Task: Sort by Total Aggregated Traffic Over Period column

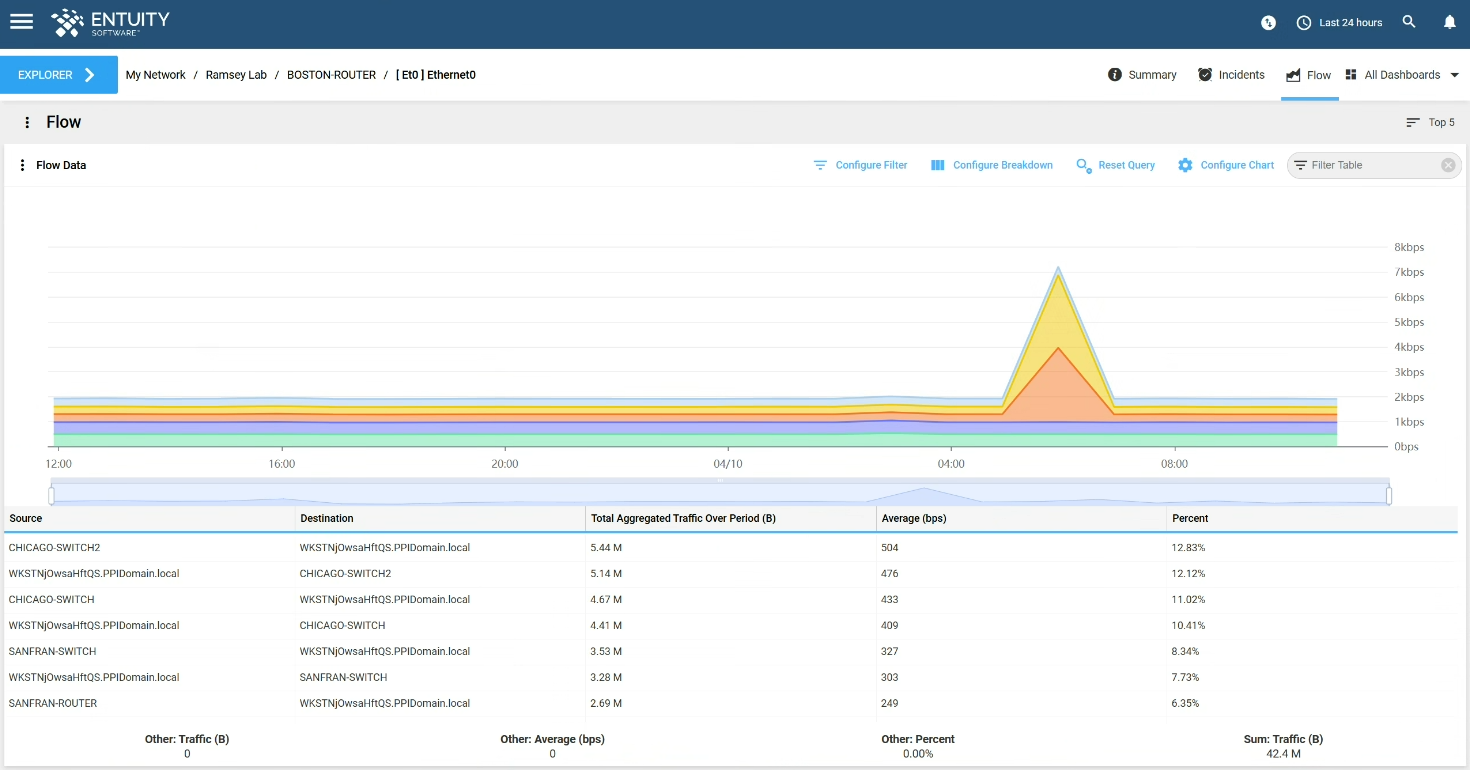Action: pyautogui.click(x=683, y=518)
